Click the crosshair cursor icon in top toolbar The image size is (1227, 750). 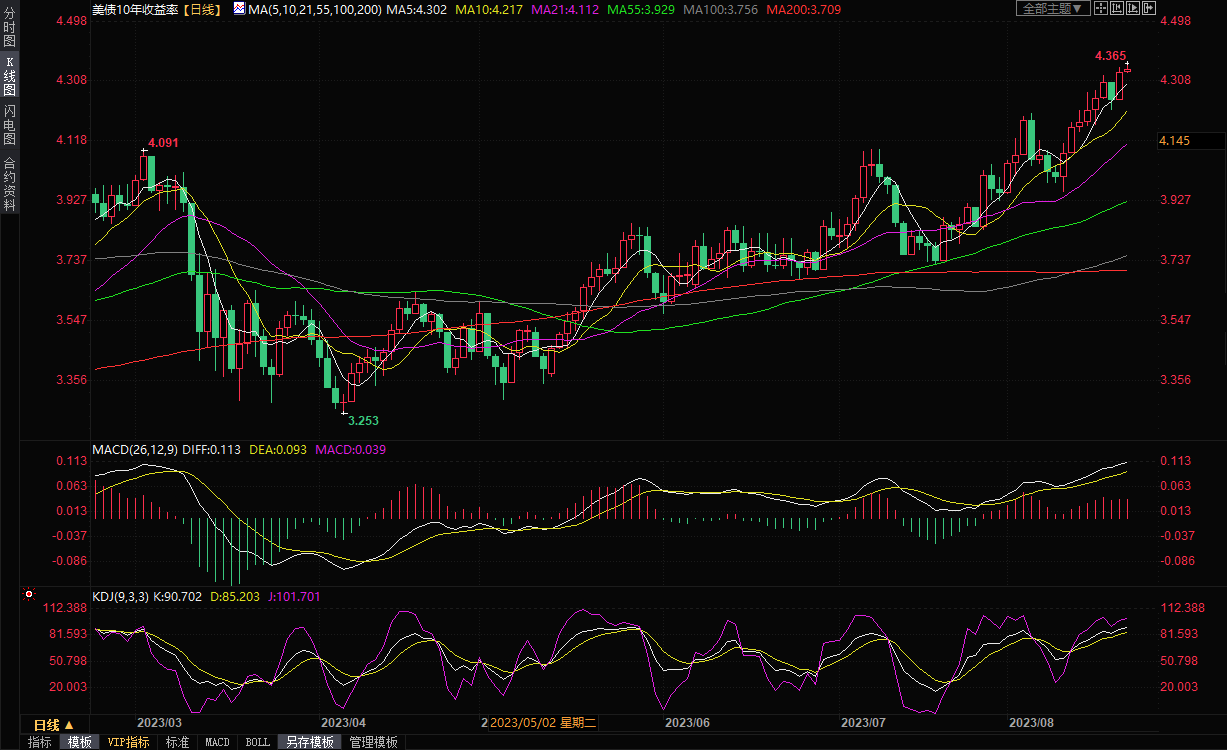1101,9
